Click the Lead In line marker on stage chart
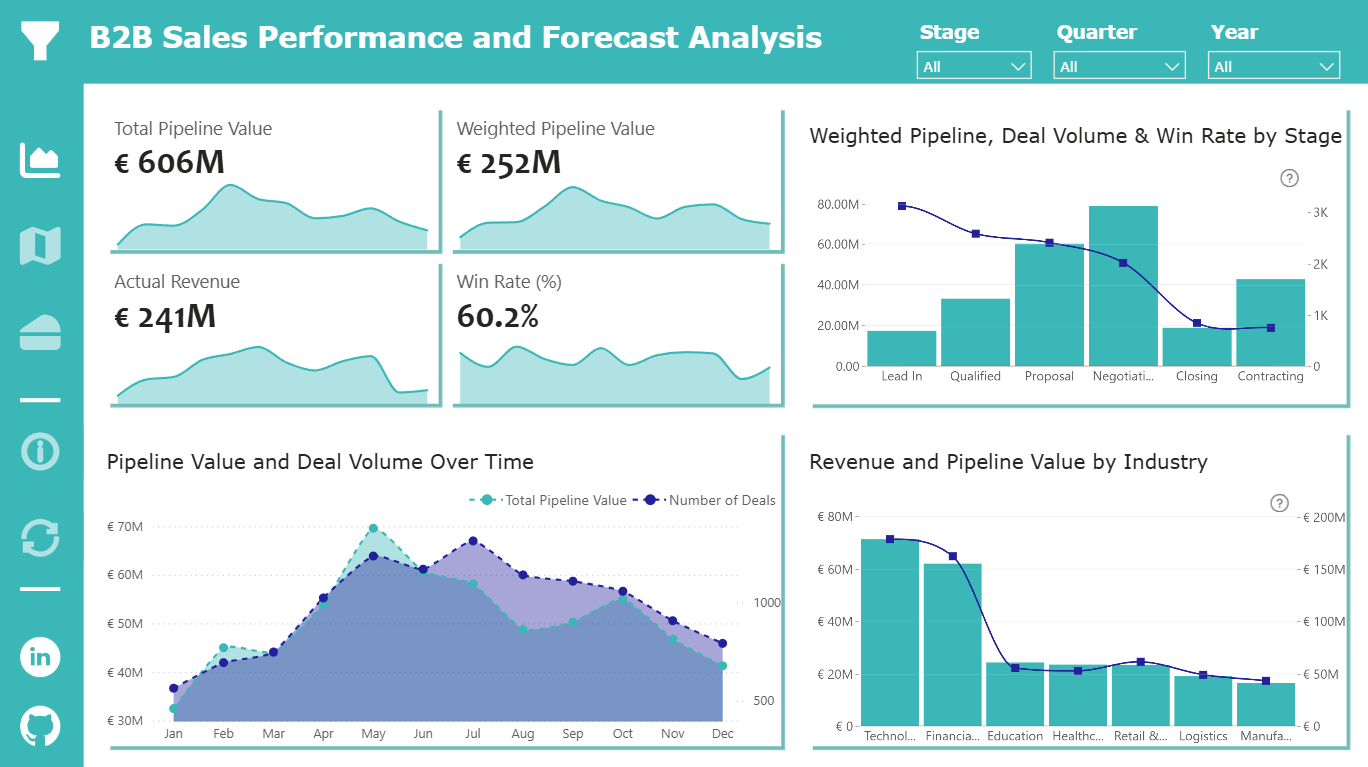Viewport: 1368px width, 767px height. [x=902, y=206]
